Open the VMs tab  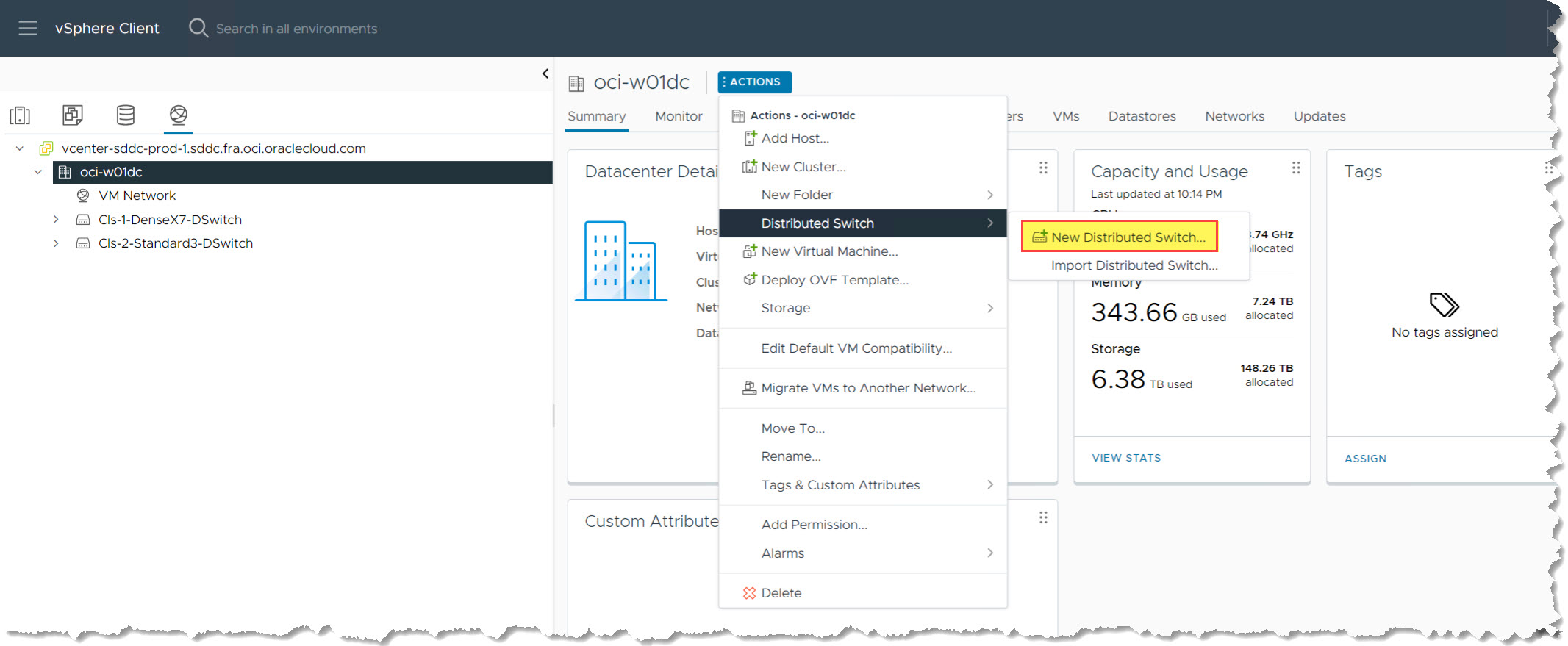pos(1066,116)
